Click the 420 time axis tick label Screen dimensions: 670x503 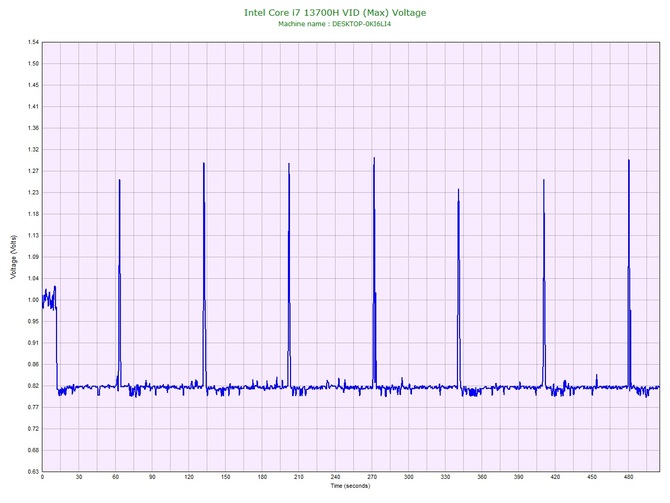point(555,477)
